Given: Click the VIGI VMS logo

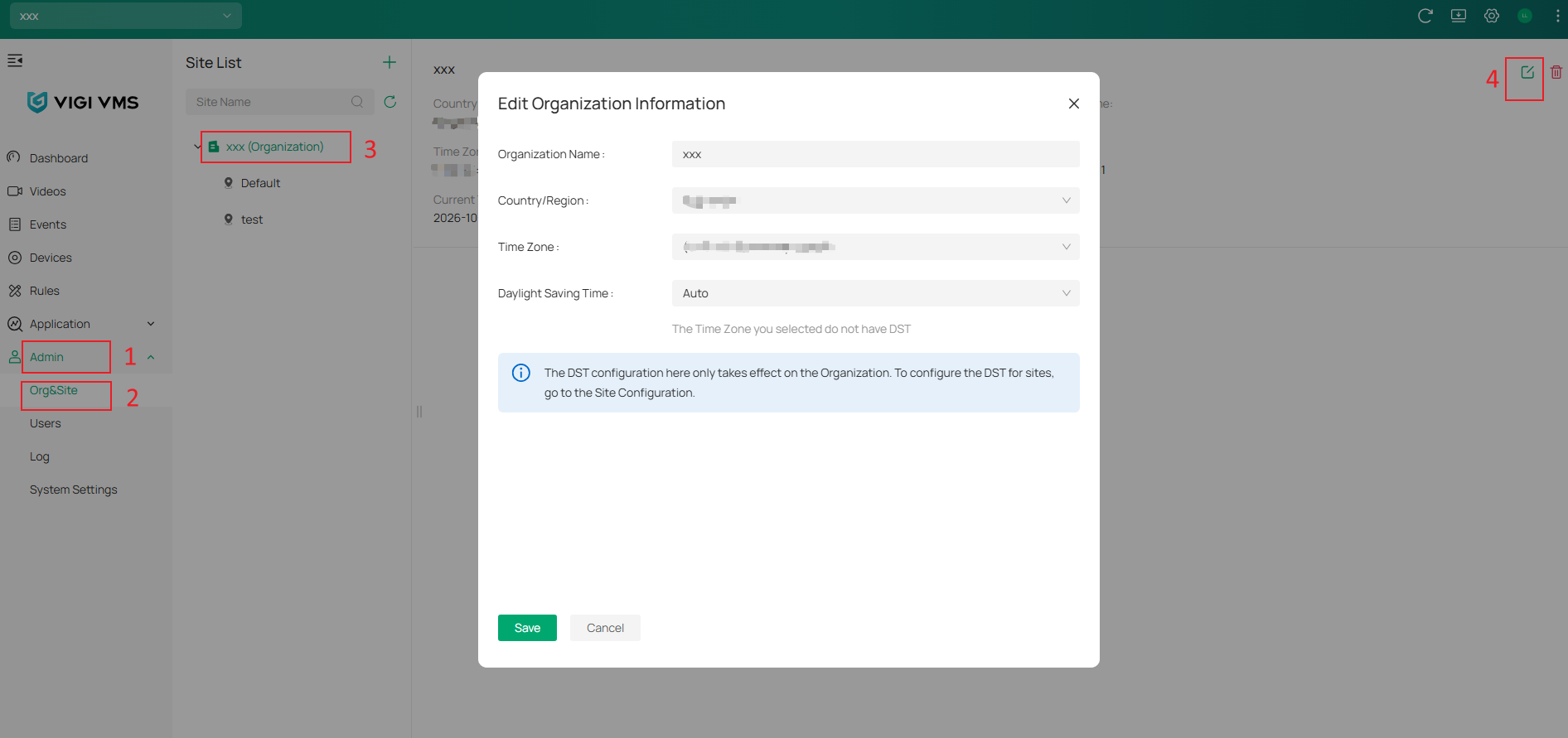Looking at the screenshot, I should (83, 102).
